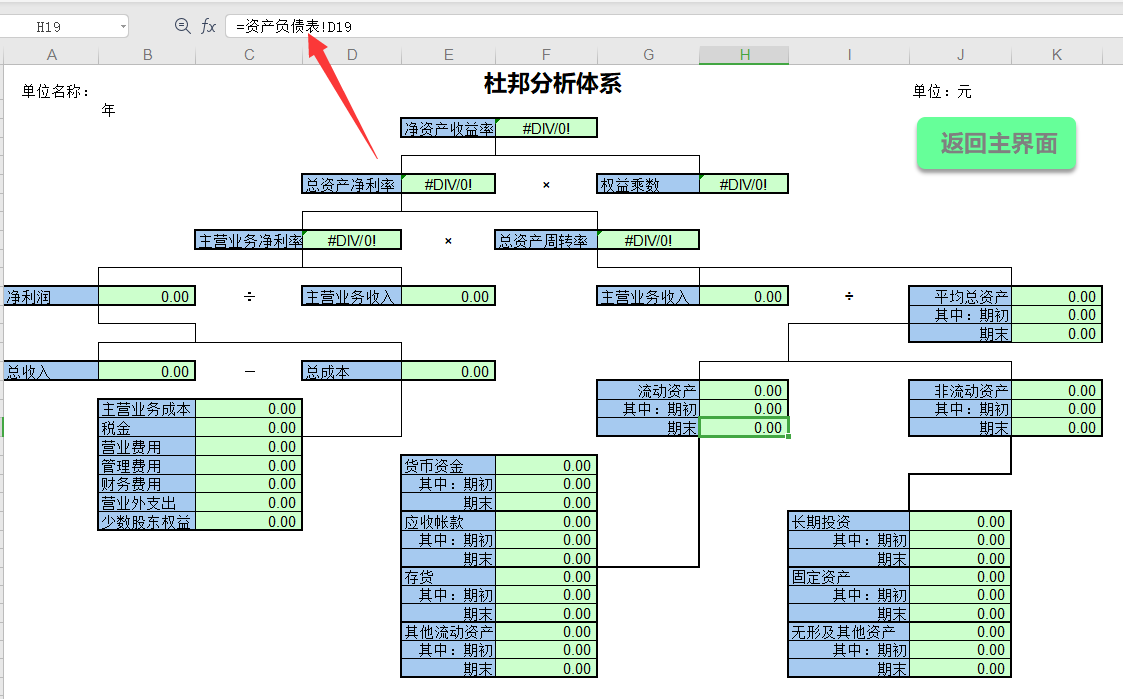Click the Name Box showing H19
This screenshot has width=1123, height=699.
coord(55,26)
